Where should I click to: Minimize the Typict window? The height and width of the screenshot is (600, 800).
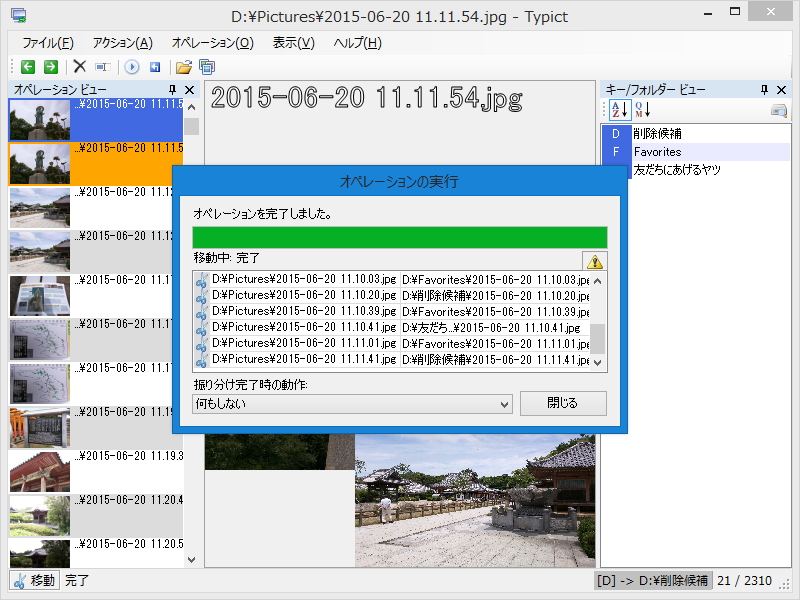pos(708,14)
